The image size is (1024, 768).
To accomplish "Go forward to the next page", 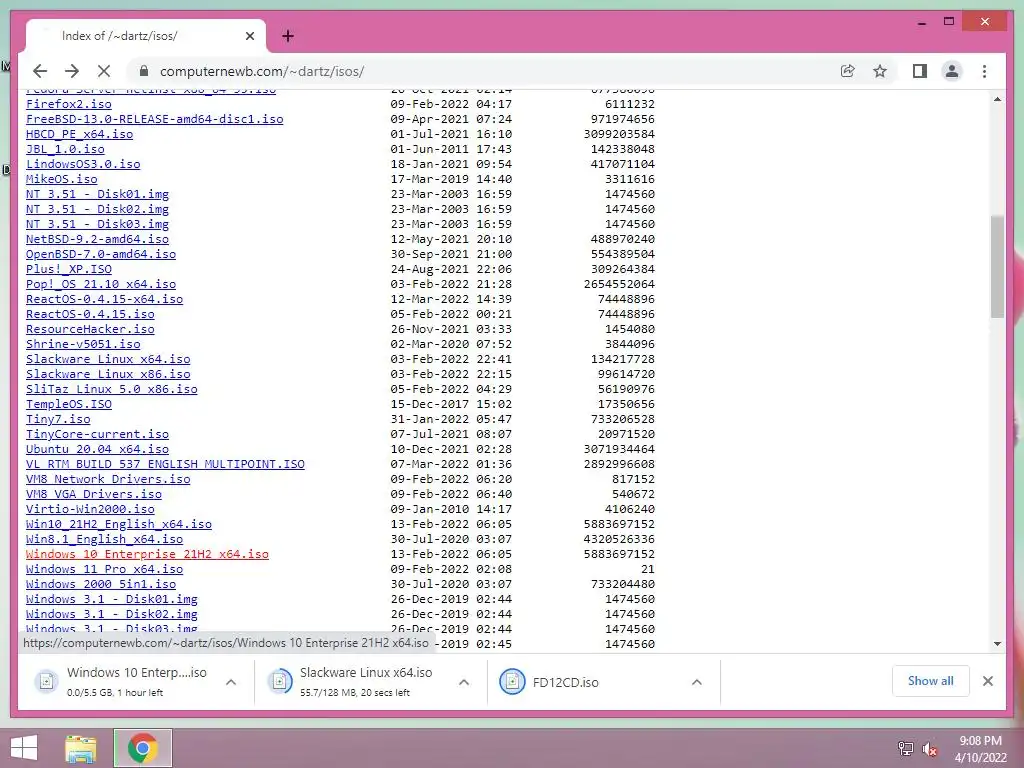I will tap(72, 71).
